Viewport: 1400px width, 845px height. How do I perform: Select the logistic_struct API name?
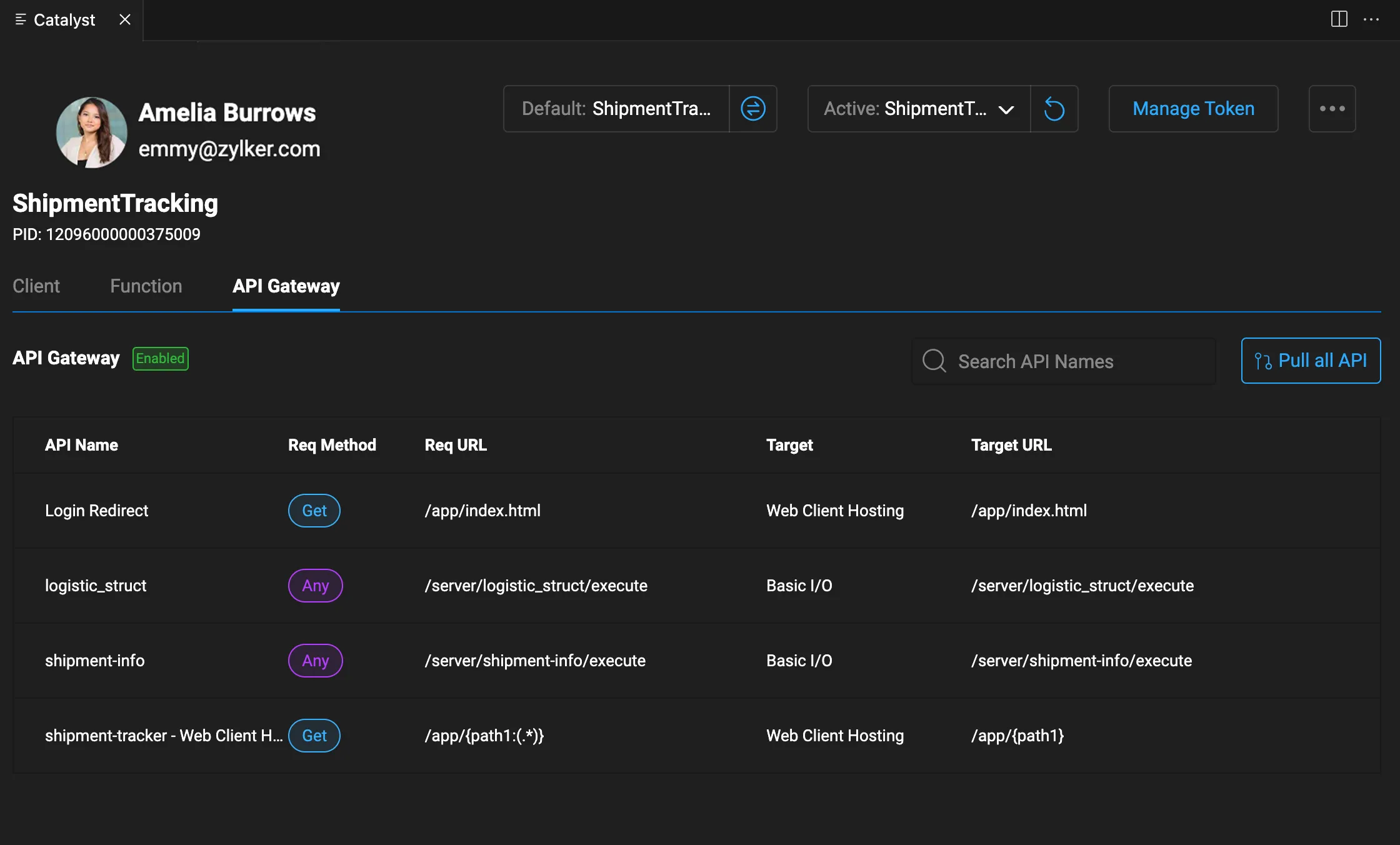coord(96,586)
